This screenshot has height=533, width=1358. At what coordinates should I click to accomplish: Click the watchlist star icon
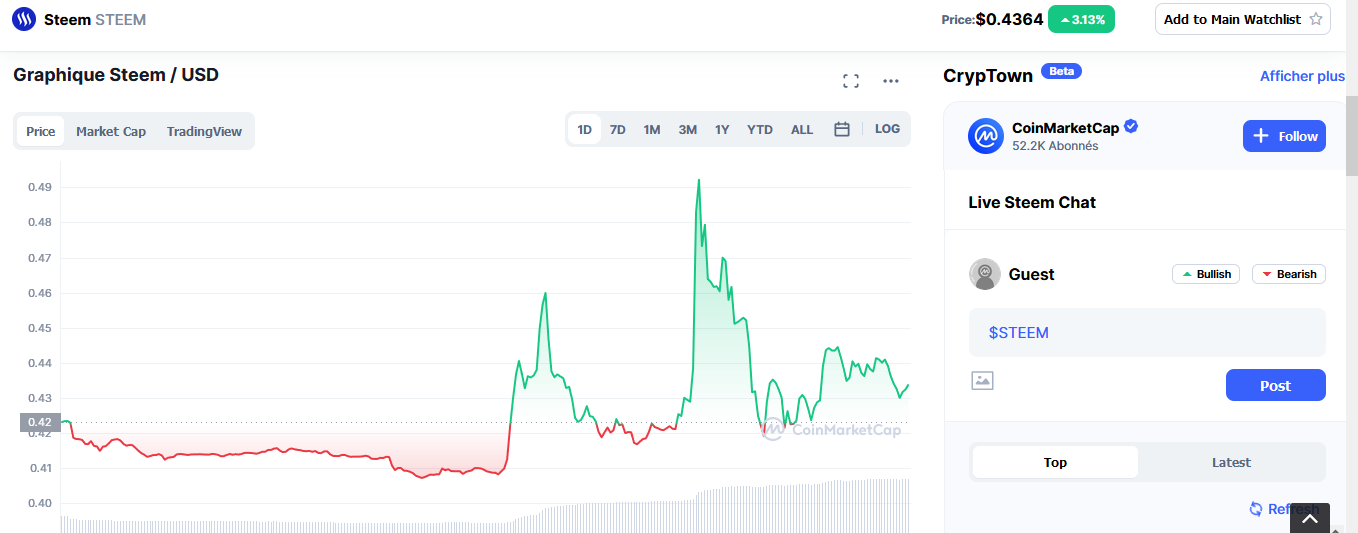click(1315, 19)
